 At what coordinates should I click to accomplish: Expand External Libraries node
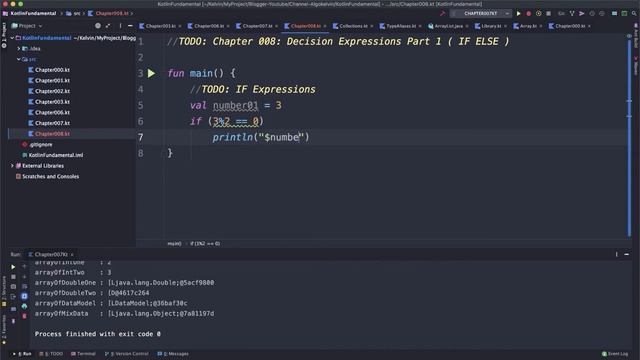click(12, 166)
